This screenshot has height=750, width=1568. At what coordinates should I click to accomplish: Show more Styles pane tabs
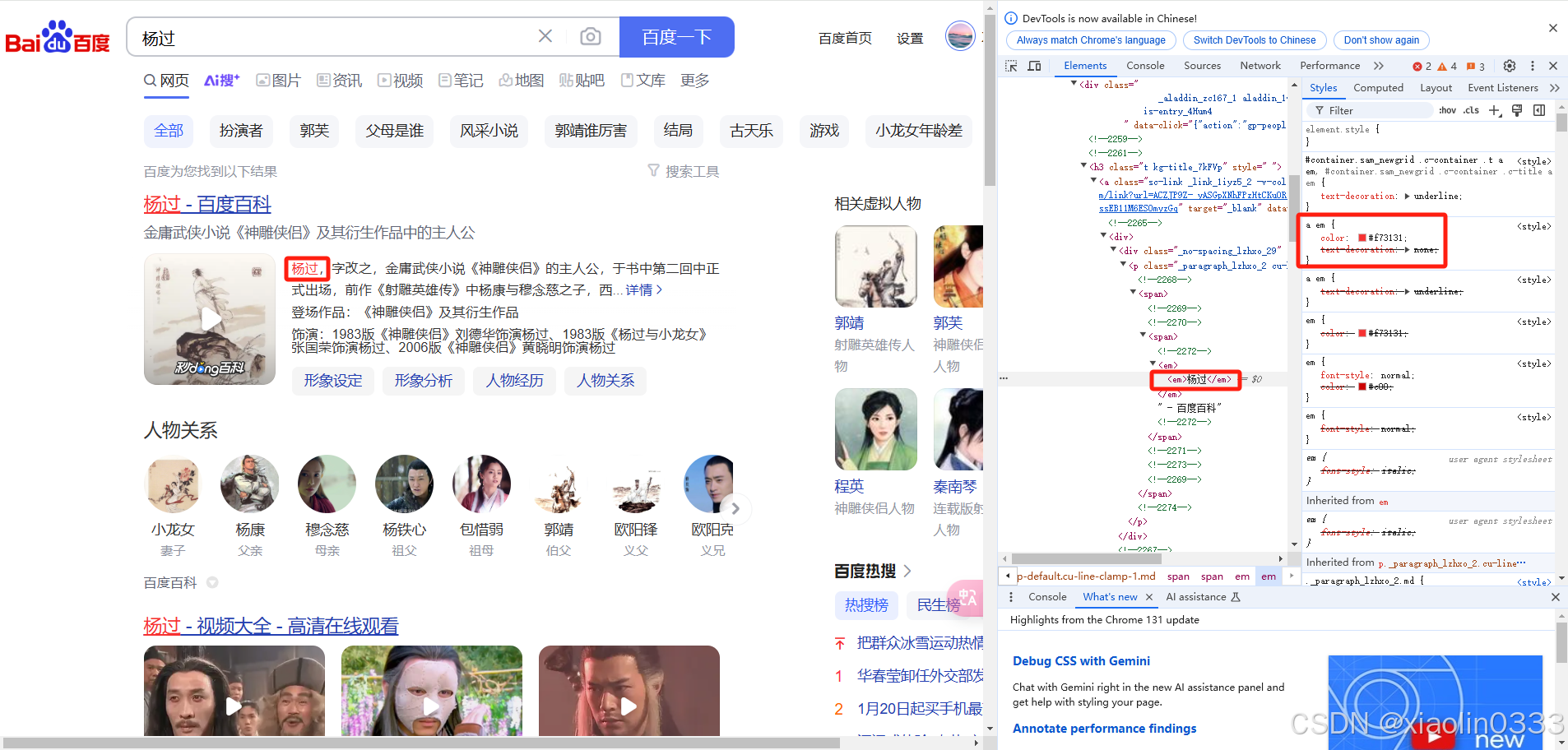(x=1554, y=88)
